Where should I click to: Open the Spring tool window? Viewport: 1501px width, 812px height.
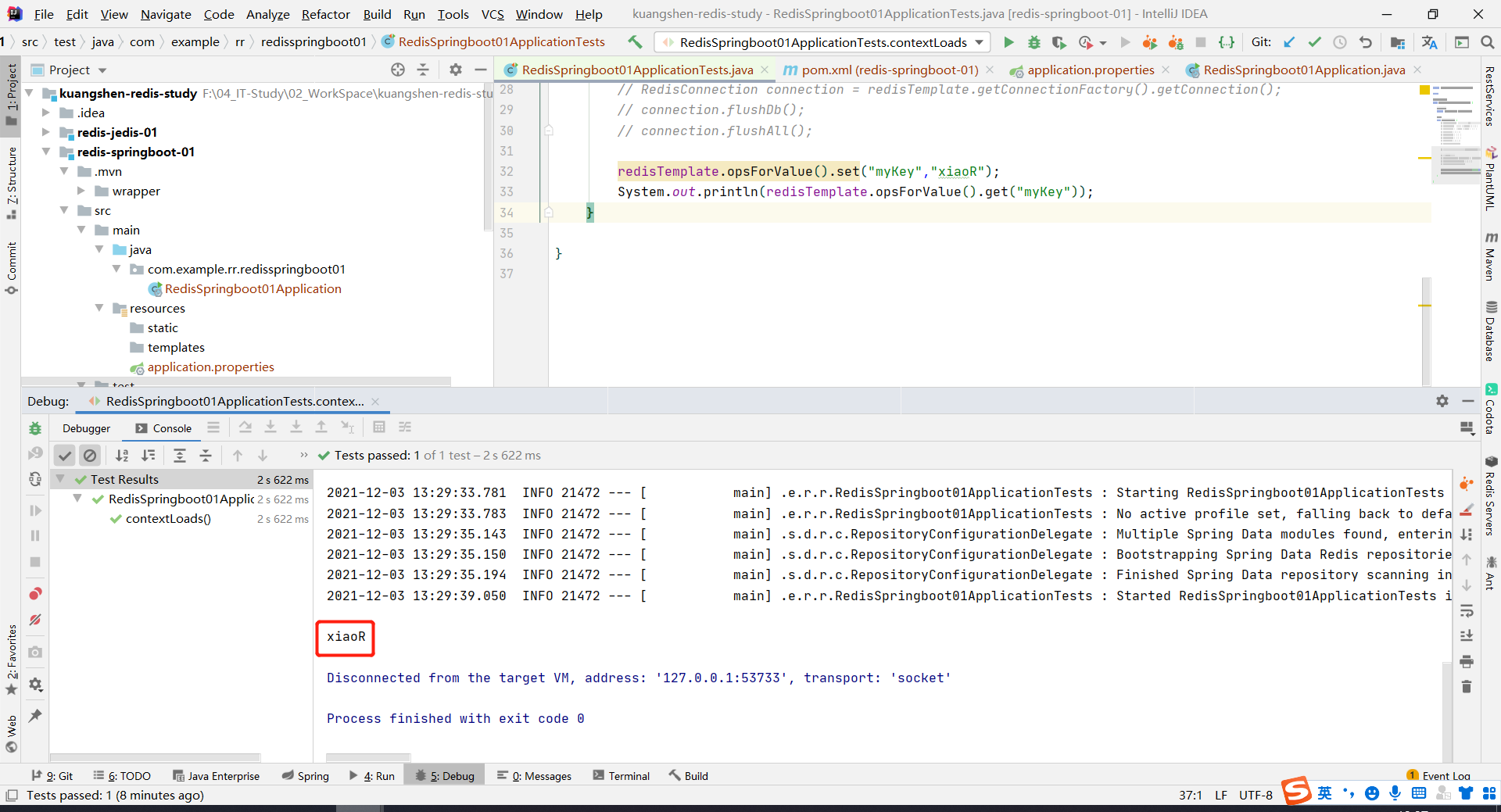point(306,776)
